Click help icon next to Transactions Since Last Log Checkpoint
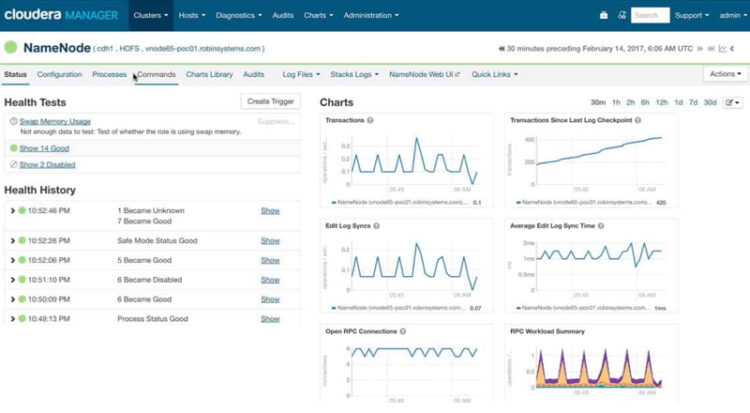Viewport: 750px width, 413px height. (638, 120)
